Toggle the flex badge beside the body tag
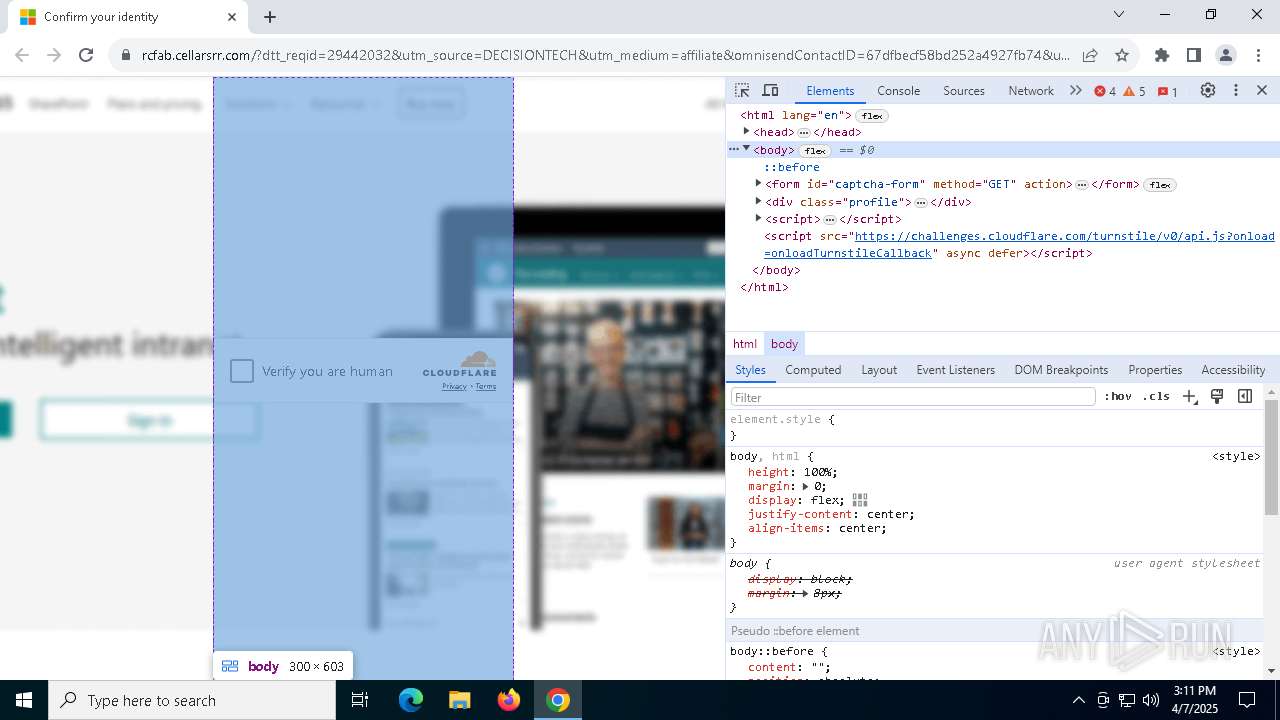1280x720 pixels. [x=815, y=151]
